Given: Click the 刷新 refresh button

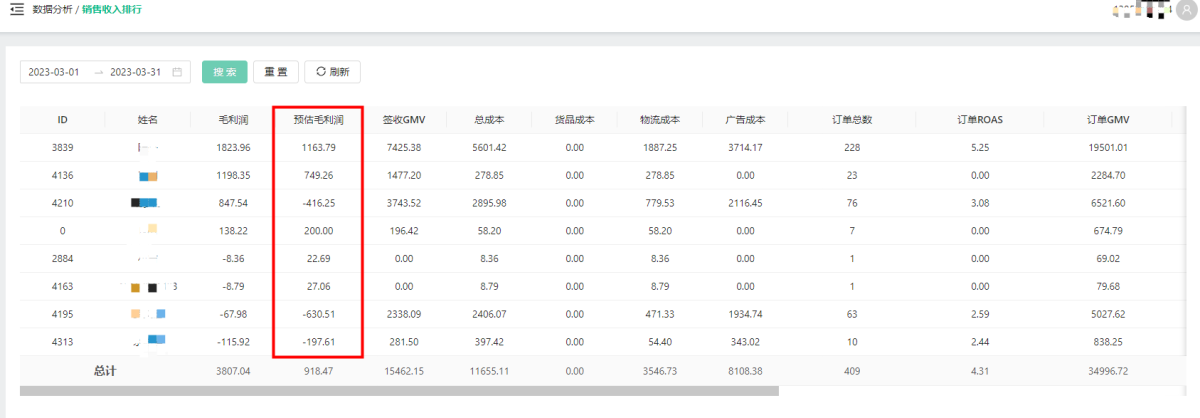Looking at the screenshot, I should click(x=332, y=72).
